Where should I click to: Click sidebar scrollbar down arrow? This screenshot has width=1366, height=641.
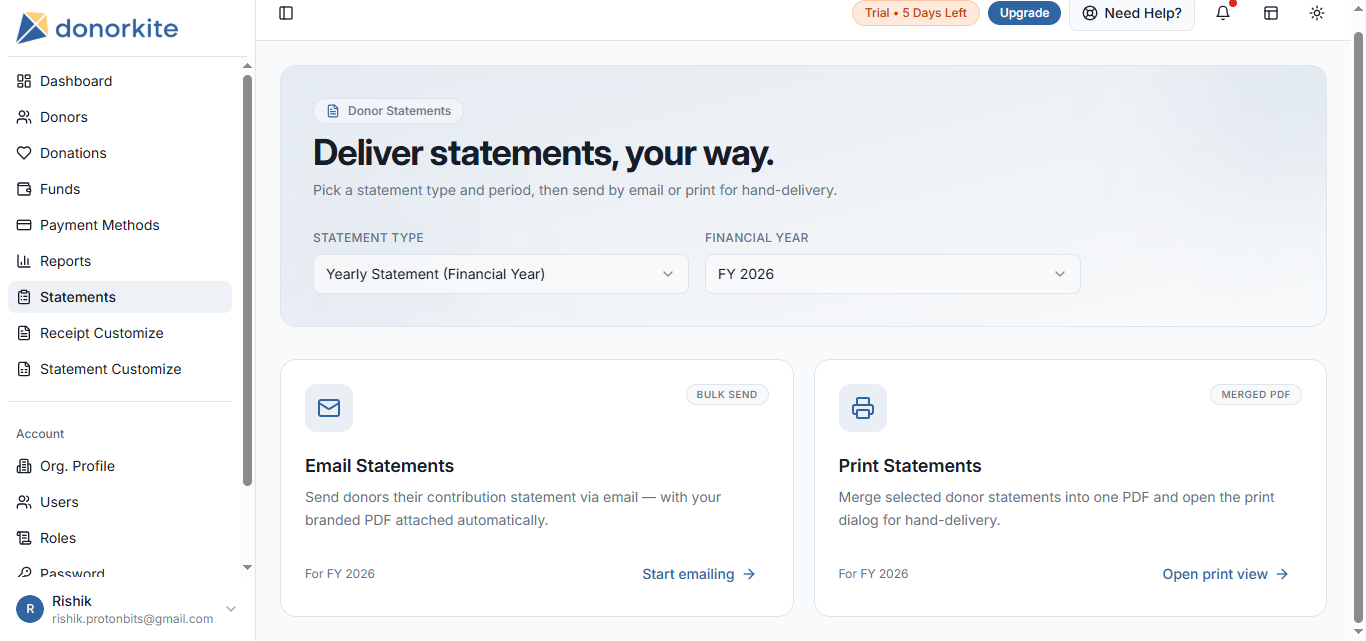click(x=247, y=568)
